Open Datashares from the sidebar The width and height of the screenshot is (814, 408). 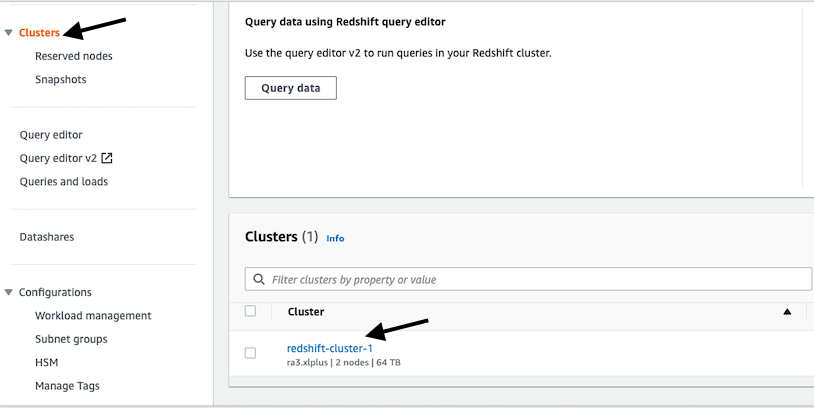coord(46,237)
